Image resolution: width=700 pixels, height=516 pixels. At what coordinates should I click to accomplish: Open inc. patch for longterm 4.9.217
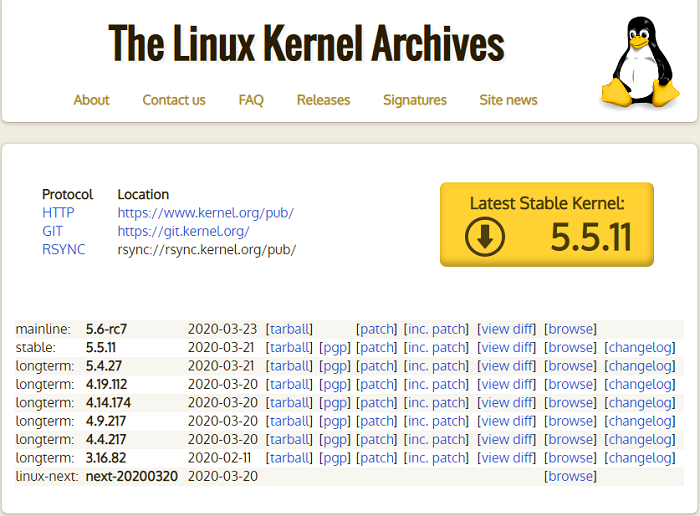(x=437, y=421)
